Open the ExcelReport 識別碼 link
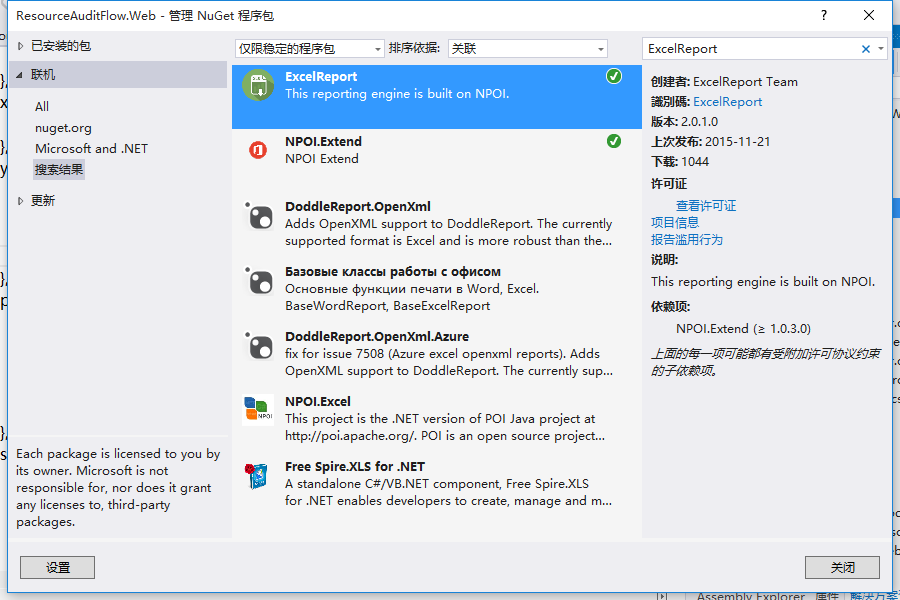The height and width of the screenshot is (600, 900). click(727, 102)
